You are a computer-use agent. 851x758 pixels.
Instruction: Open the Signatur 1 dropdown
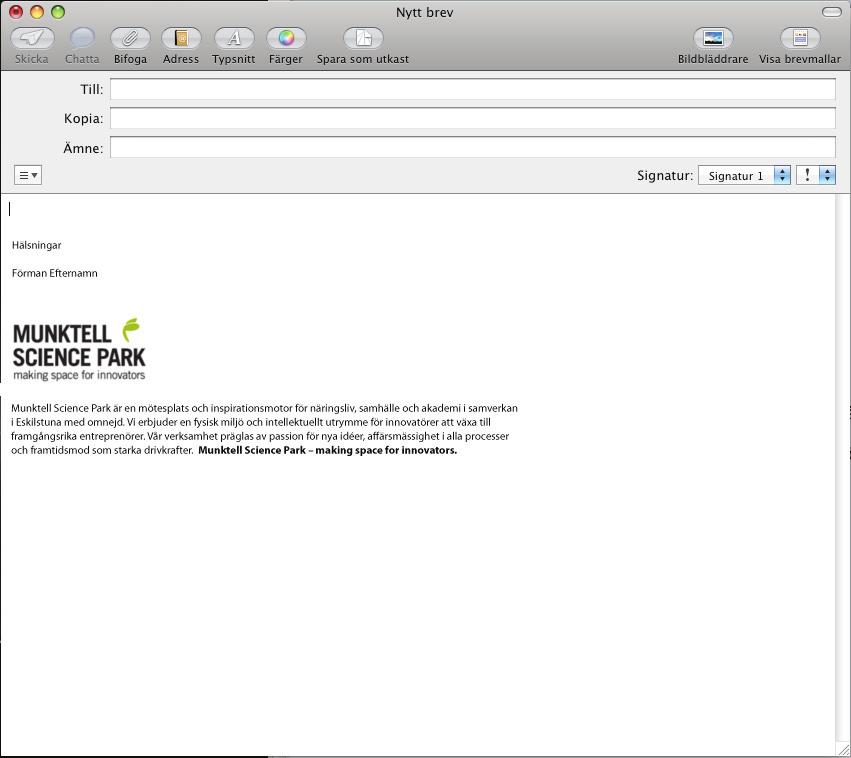pos(744,175)
